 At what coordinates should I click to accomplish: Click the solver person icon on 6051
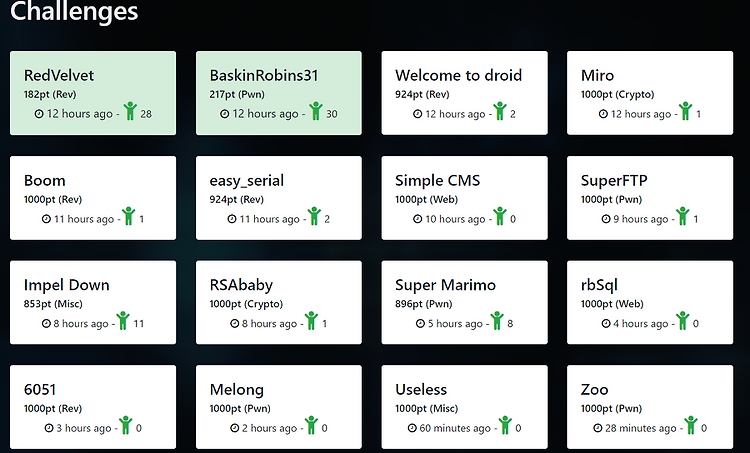pos(126,425)
